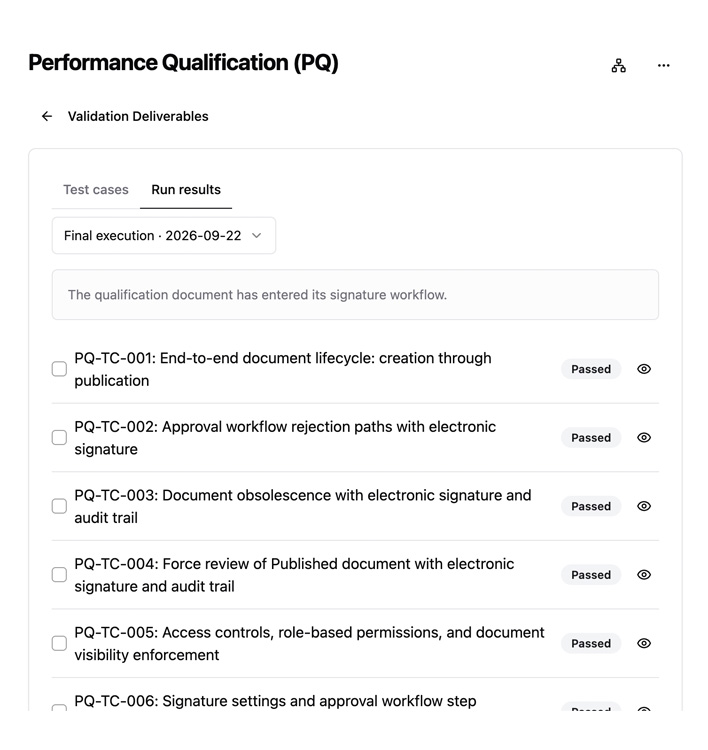Mark the PQ-TC-005 checkbox
Screen dimensions: 708x750
tap(59, 643)
